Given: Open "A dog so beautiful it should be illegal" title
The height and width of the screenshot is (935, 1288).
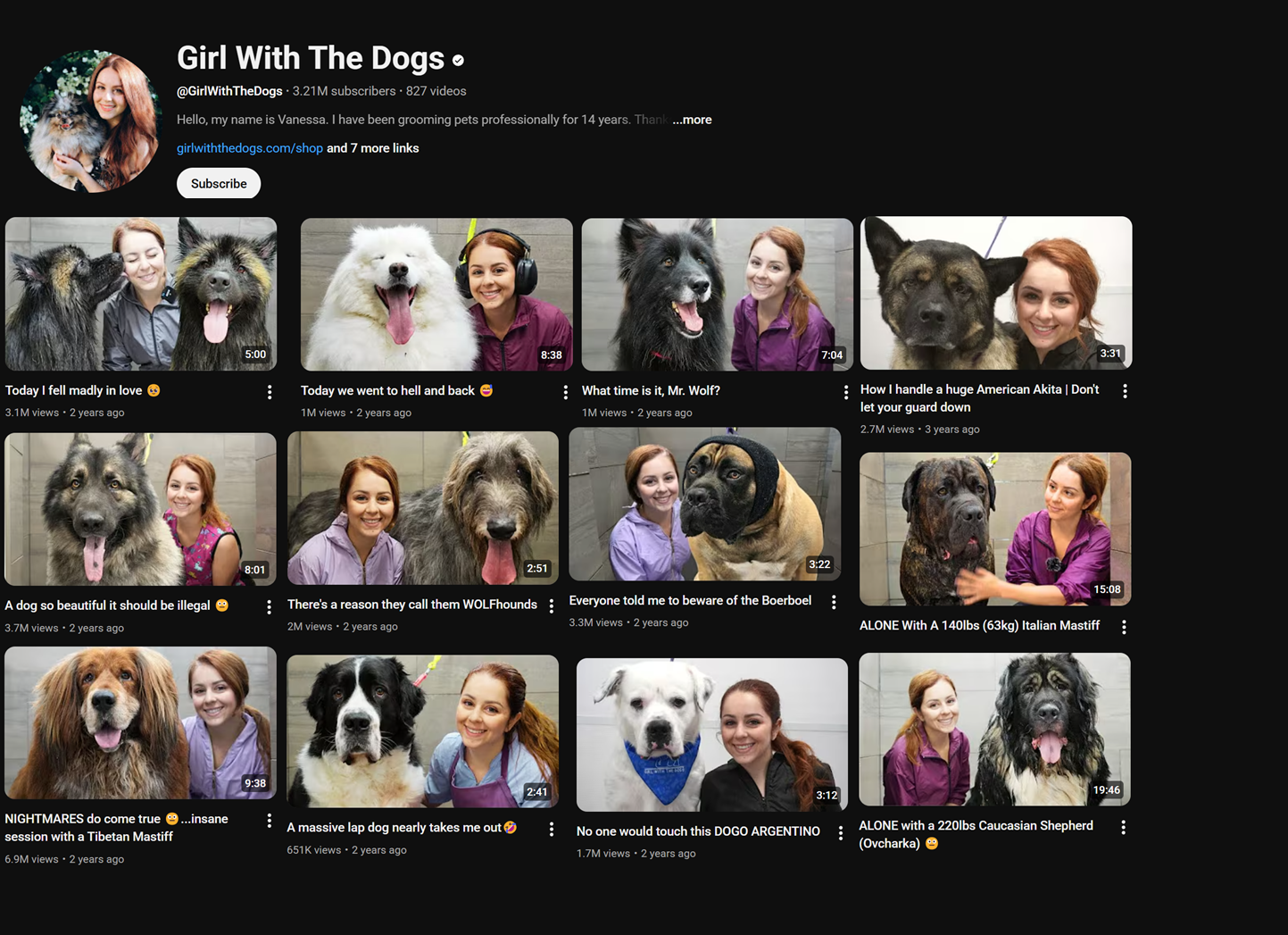Looking at the screenshot, I should point(117,605).
